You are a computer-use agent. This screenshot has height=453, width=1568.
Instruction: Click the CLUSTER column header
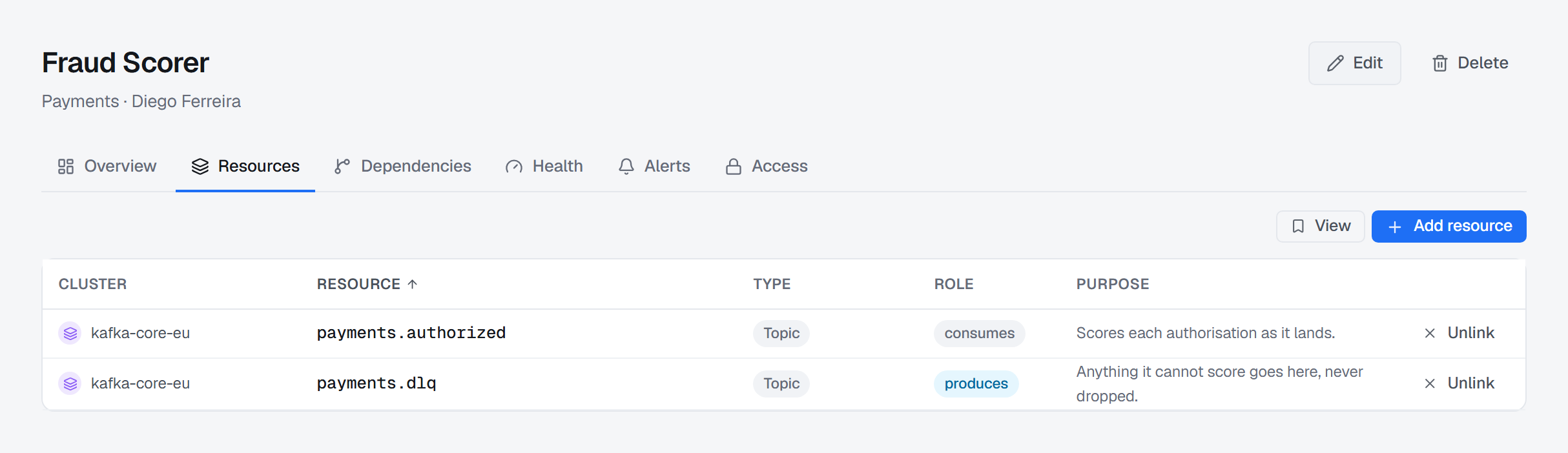click(x=92, y=284)
